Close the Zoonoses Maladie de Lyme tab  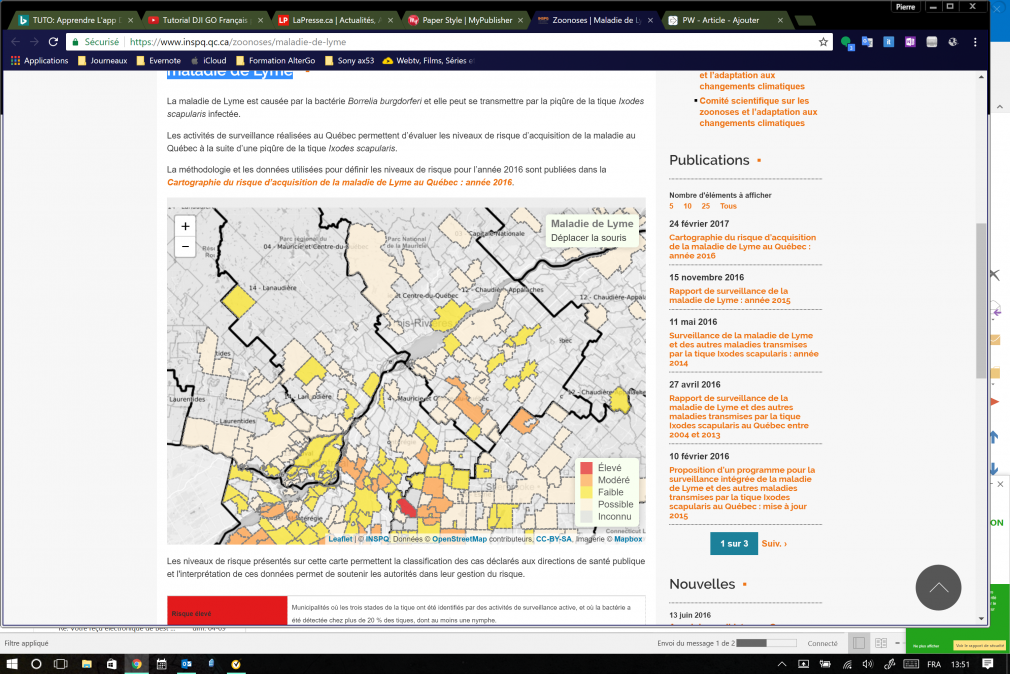[651, 20]
